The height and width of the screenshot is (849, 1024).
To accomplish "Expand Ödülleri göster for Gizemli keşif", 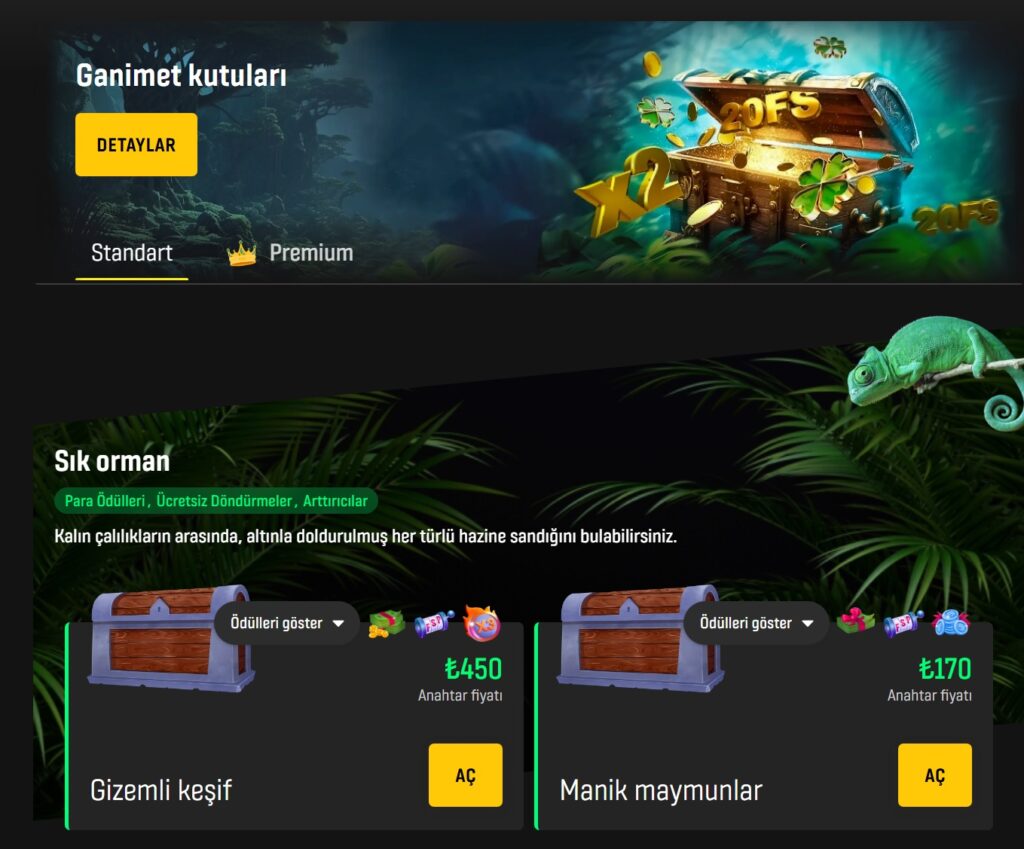I will (287, 623).
